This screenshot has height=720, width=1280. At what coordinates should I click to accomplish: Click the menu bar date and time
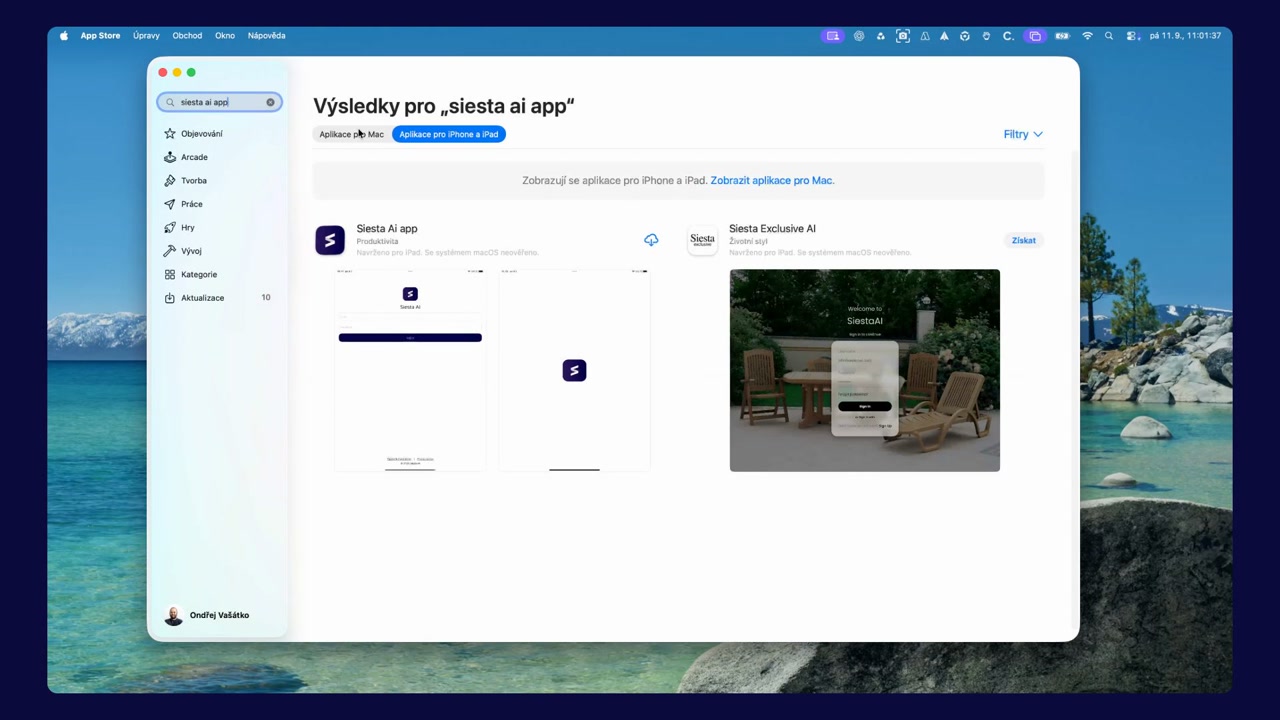[x=1185, y=36]
